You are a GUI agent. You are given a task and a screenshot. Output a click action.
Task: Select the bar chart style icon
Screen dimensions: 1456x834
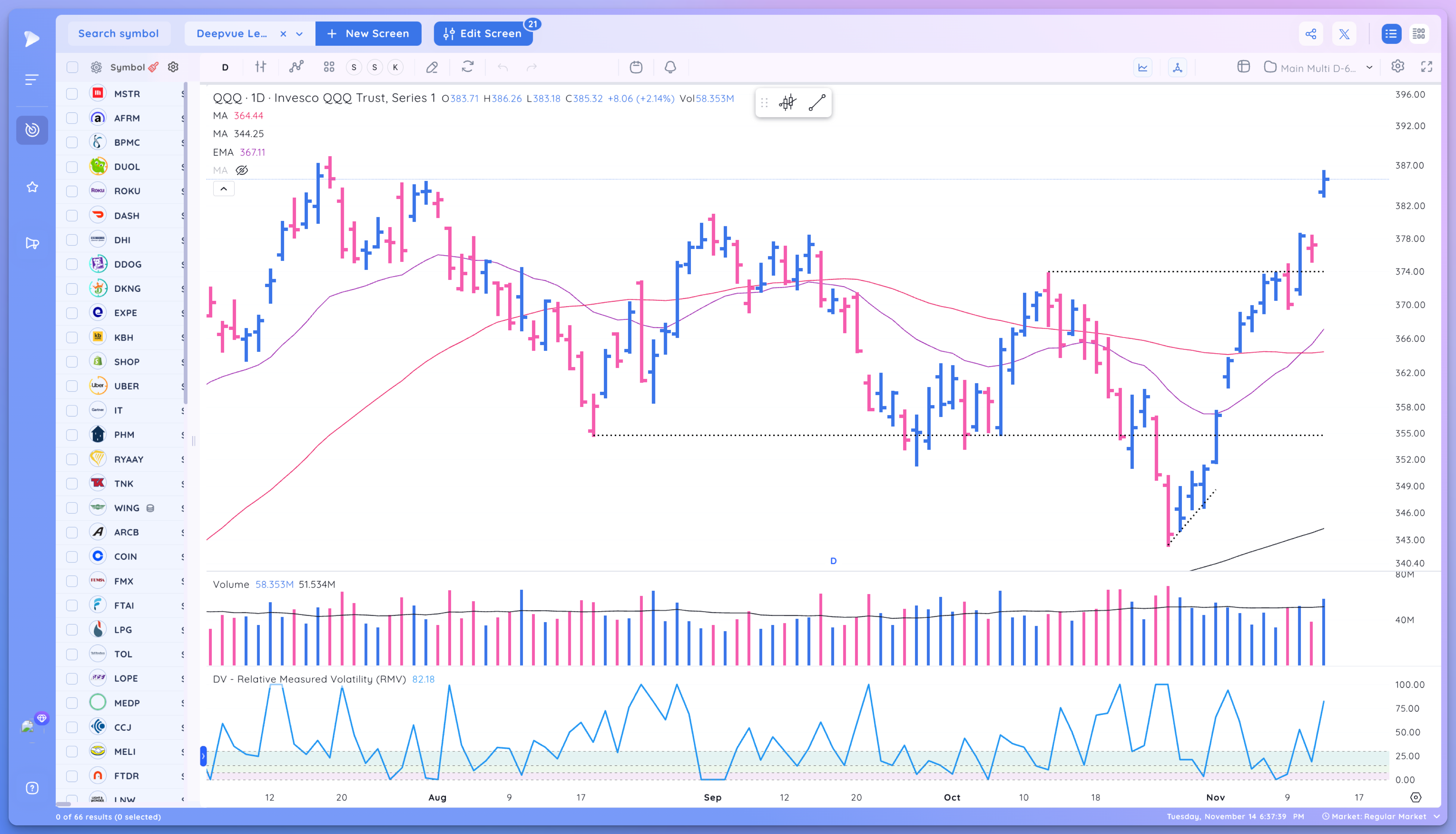(x=260, y=67)
